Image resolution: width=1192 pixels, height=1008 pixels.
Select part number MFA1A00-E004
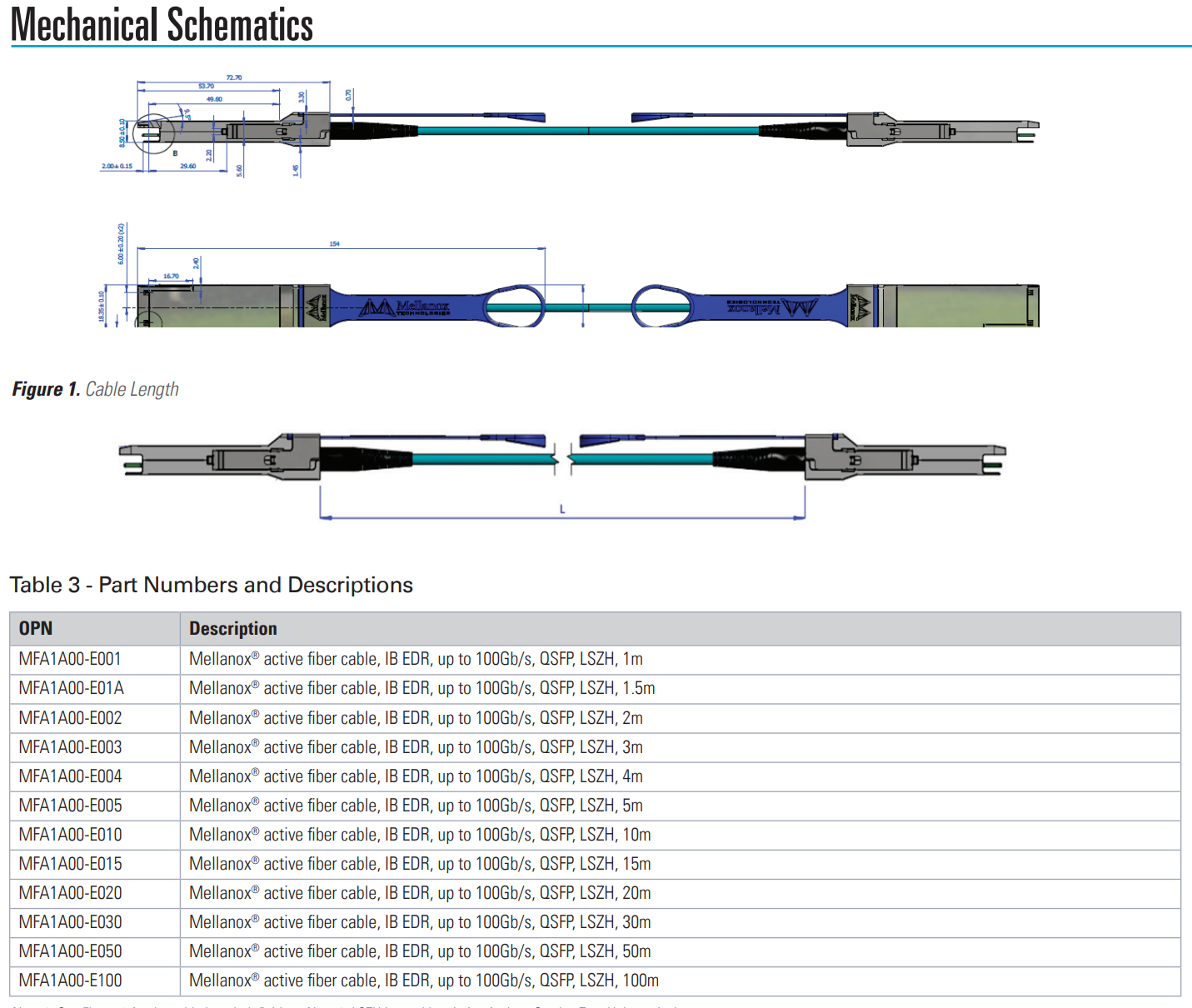coord(70,776)
